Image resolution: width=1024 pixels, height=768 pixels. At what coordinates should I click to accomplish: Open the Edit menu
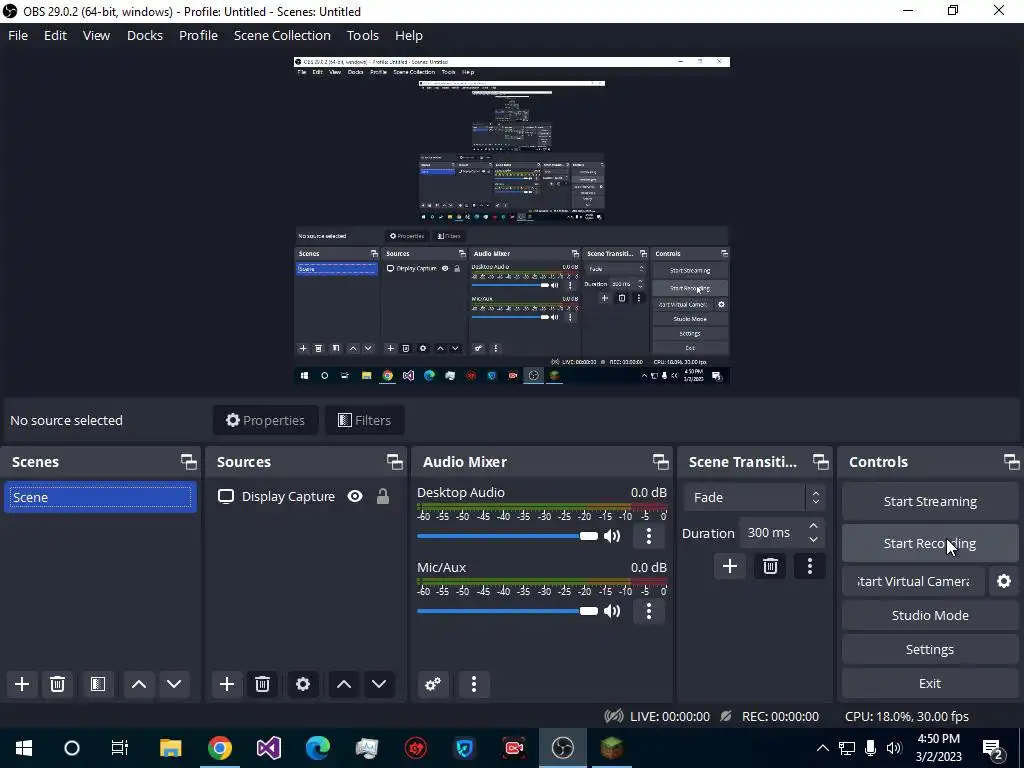point(56,35)
